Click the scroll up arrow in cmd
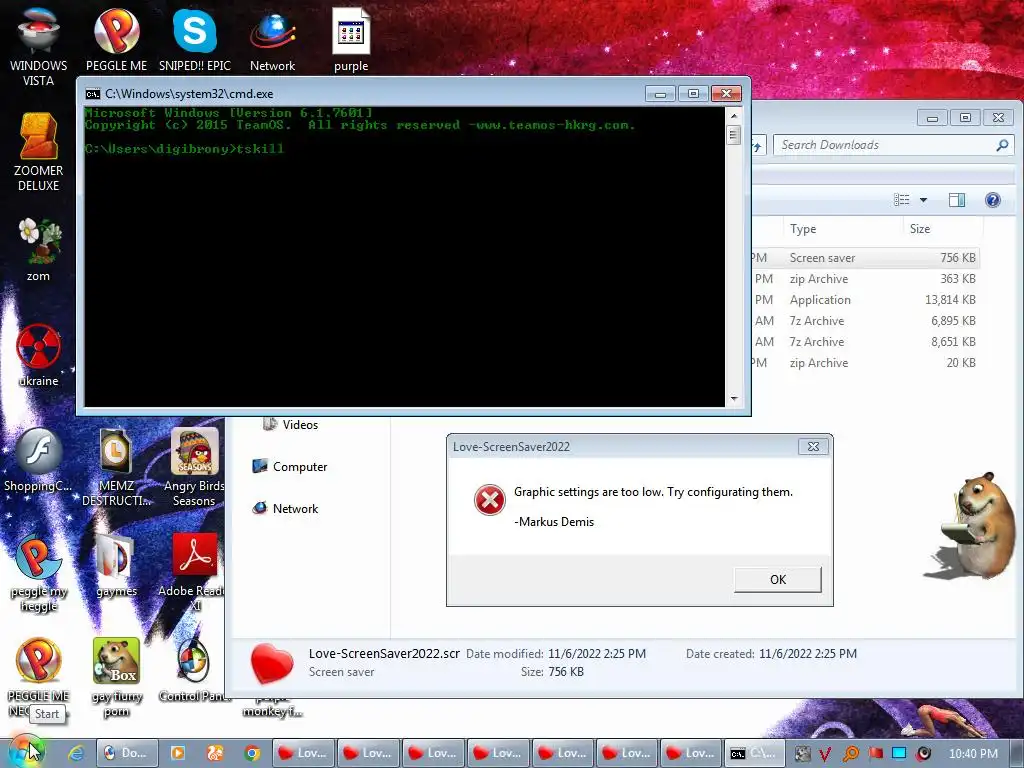Image resolution: width=1024 pixels, height=768 pixels. [x=733, y=116]
